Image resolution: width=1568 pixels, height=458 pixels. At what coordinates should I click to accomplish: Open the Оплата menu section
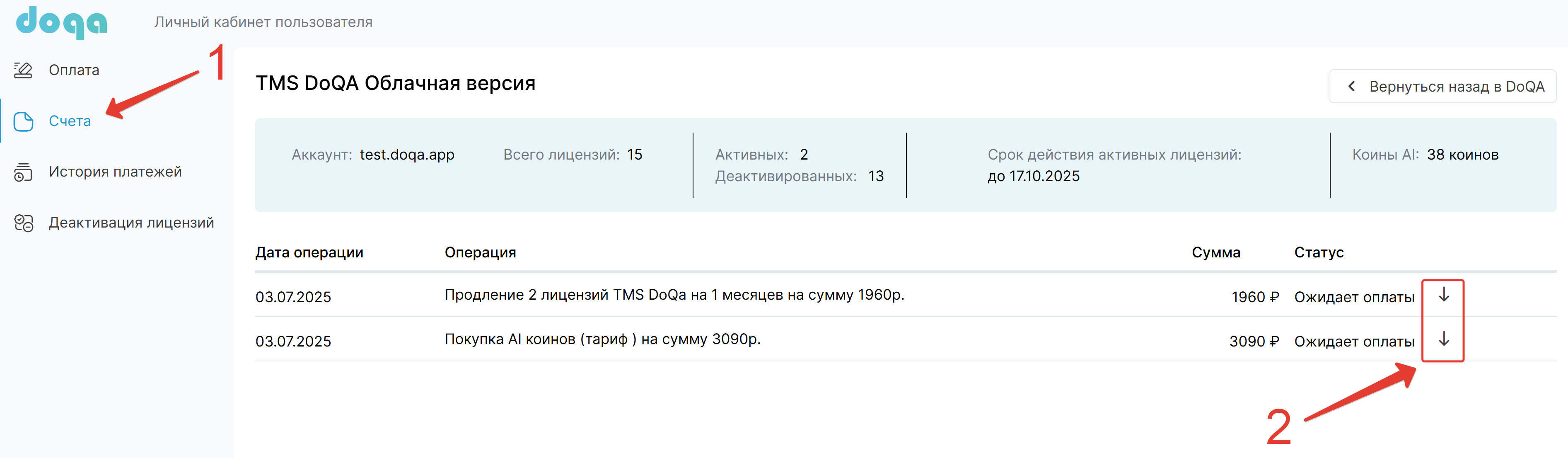[74, 70]
